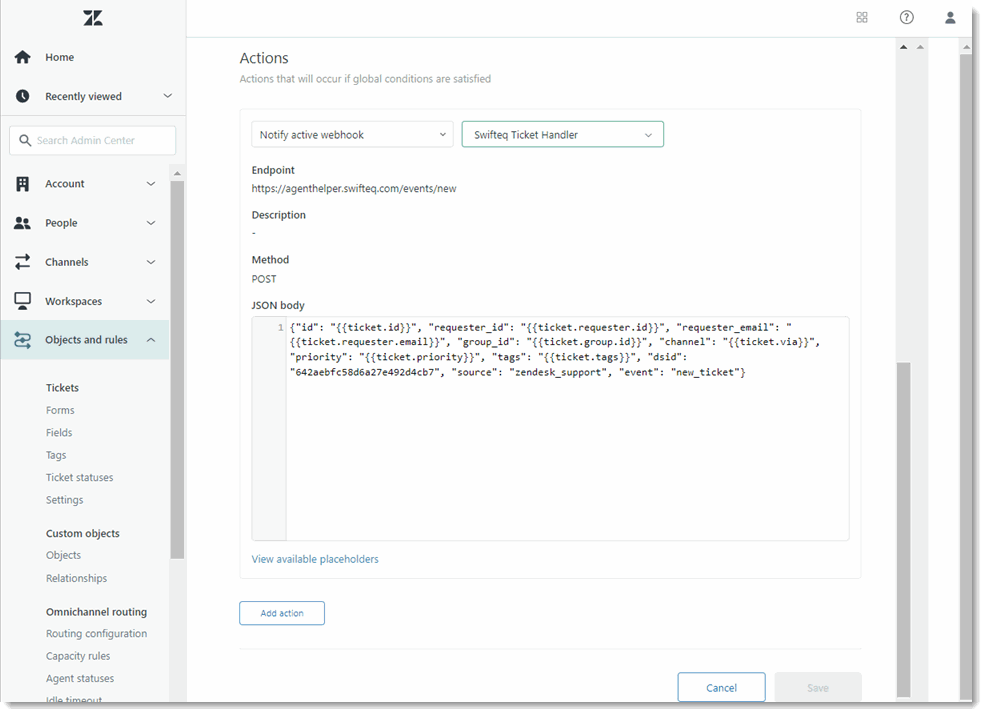
Task: Click the Zendesk logo icon
Action: [93, 18]
